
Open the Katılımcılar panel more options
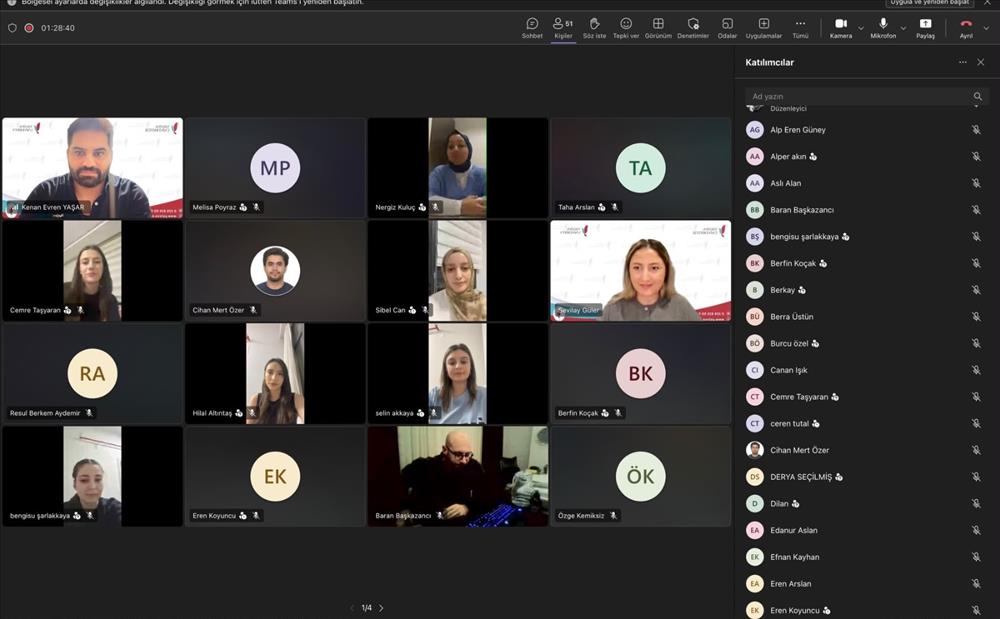tap(962, 62)
